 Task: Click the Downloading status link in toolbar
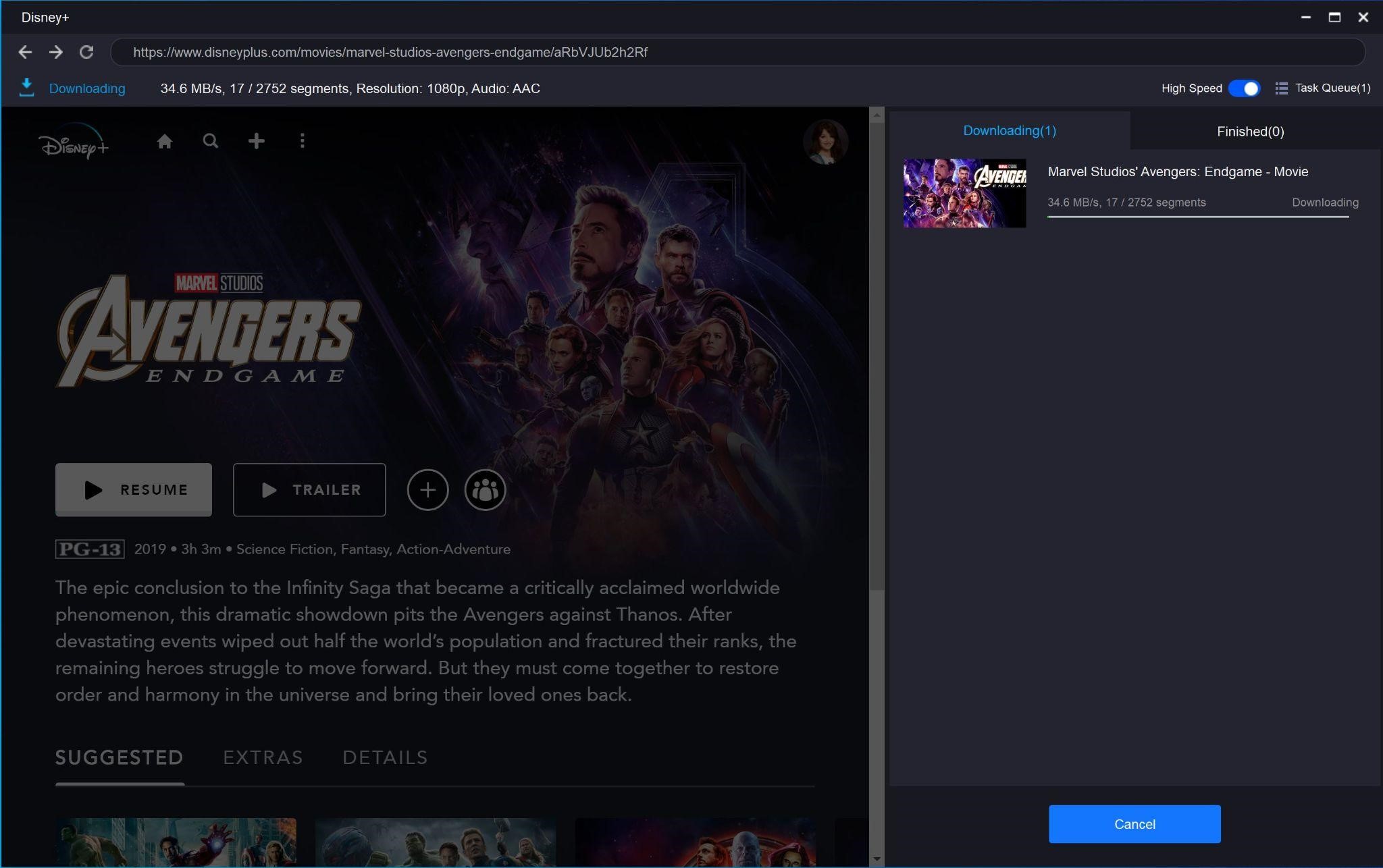[x=87, y=88]
